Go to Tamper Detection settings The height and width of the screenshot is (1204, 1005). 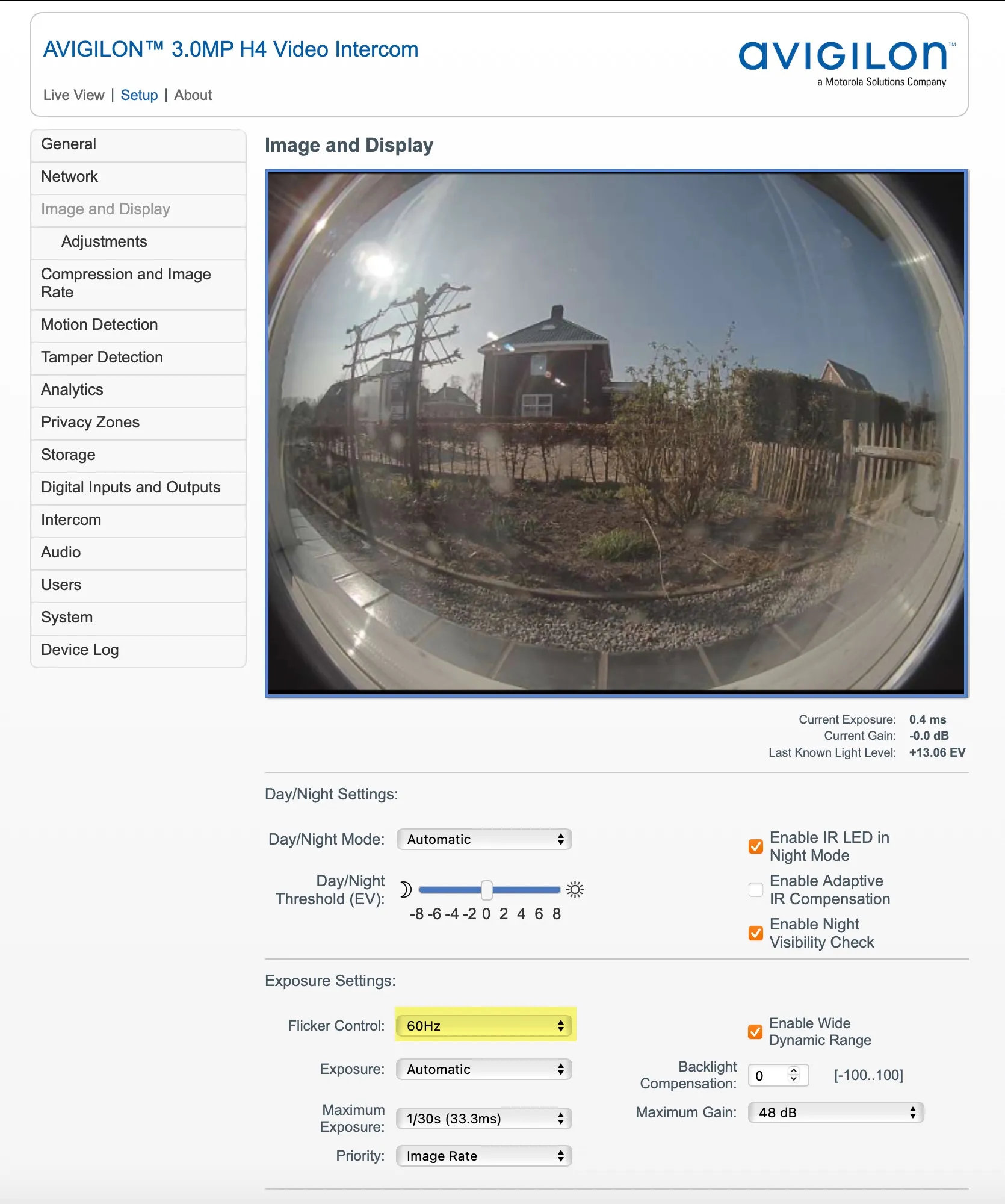(x=138, y=358)
